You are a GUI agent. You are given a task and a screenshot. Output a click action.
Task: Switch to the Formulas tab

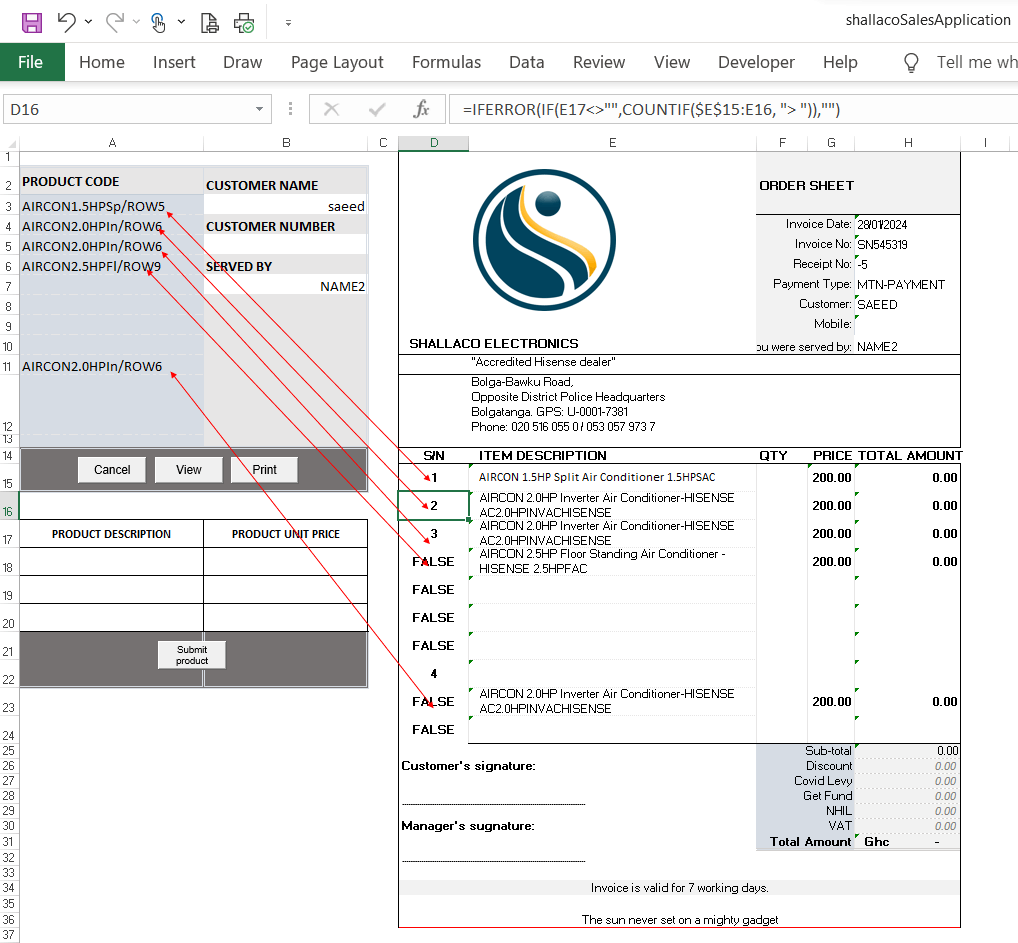[446, 62]
